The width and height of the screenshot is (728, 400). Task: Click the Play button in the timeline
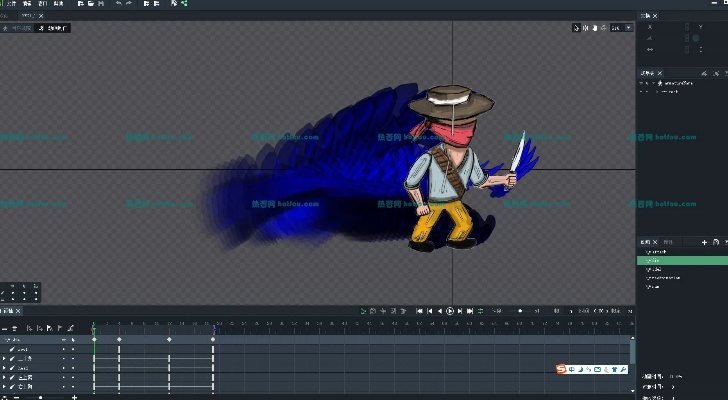(x=450, y=311)
